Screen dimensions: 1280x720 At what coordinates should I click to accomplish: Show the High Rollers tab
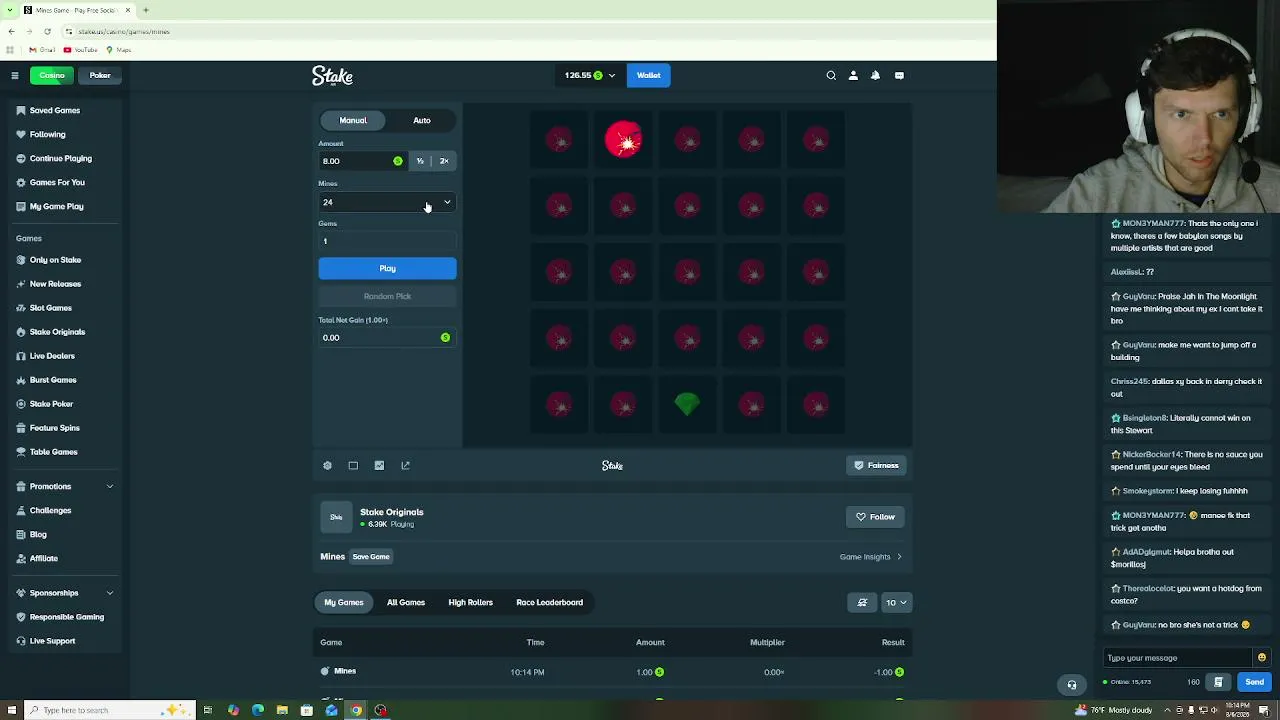(470, 602)
